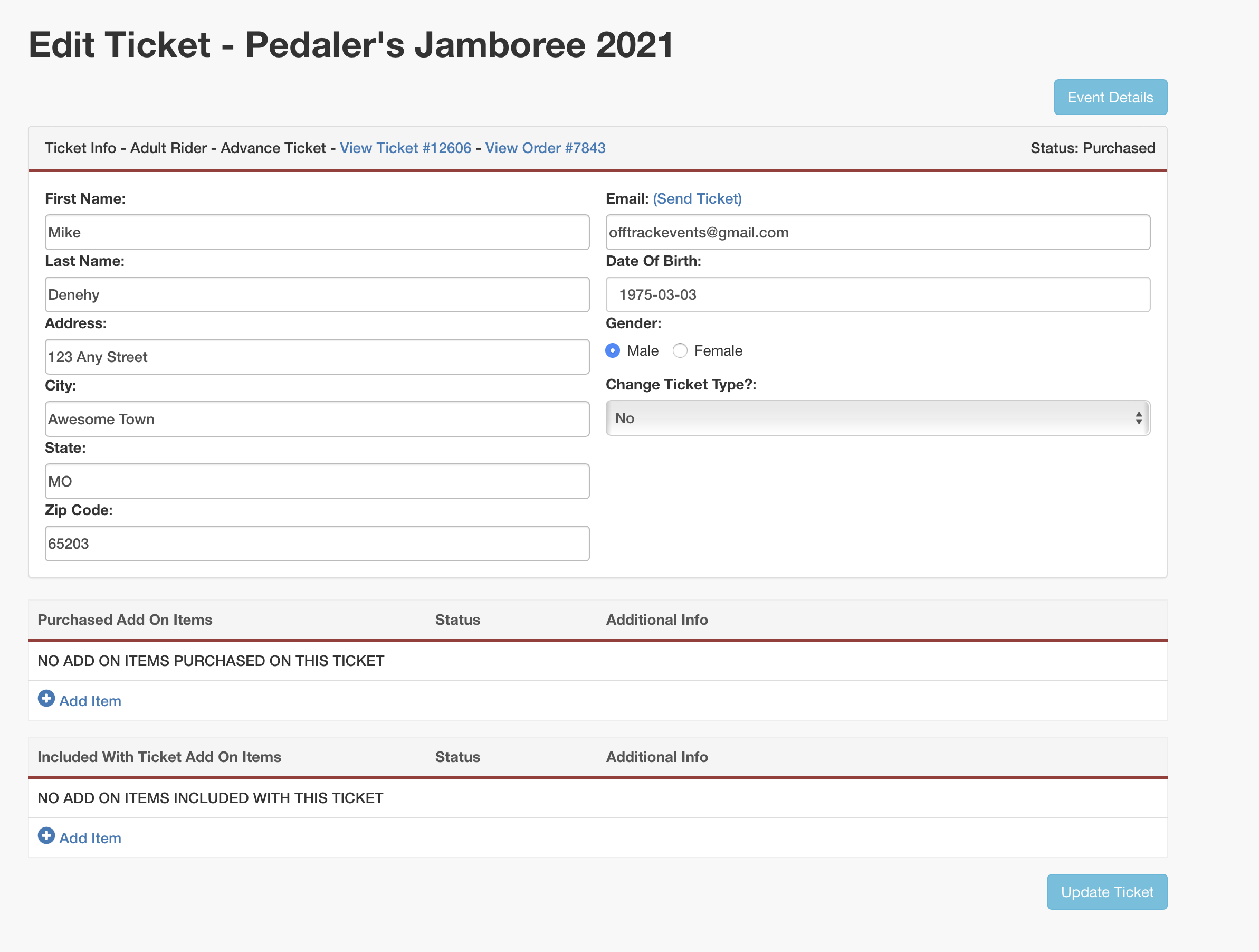Click Add Item link in purchased items
The height and width of the screenshot is (952, 1259).
click(x=90, y=701)
